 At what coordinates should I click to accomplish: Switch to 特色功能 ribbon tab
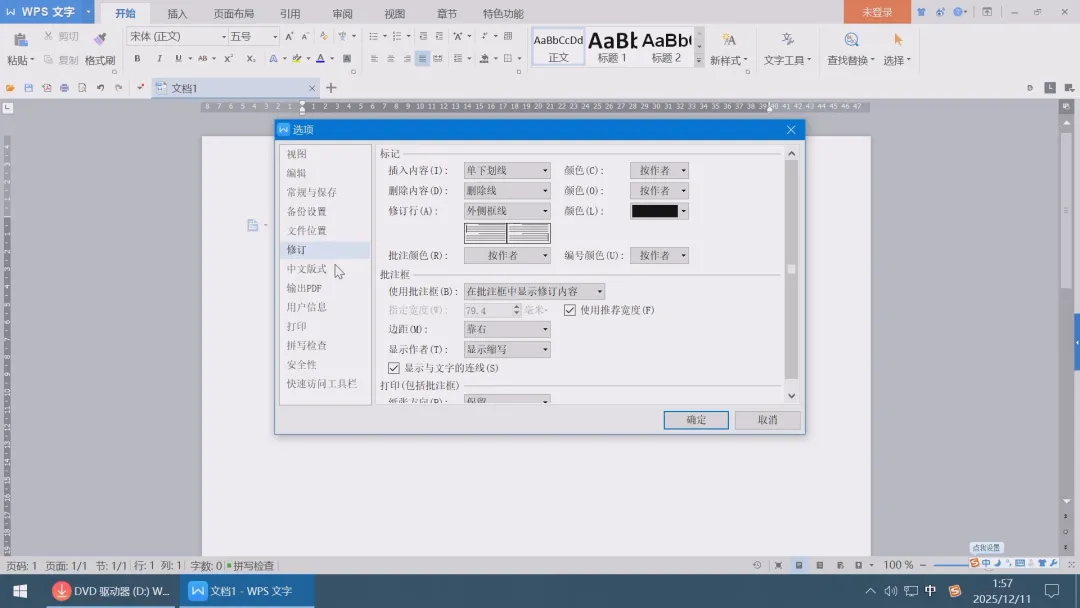(x=503, y=13)
